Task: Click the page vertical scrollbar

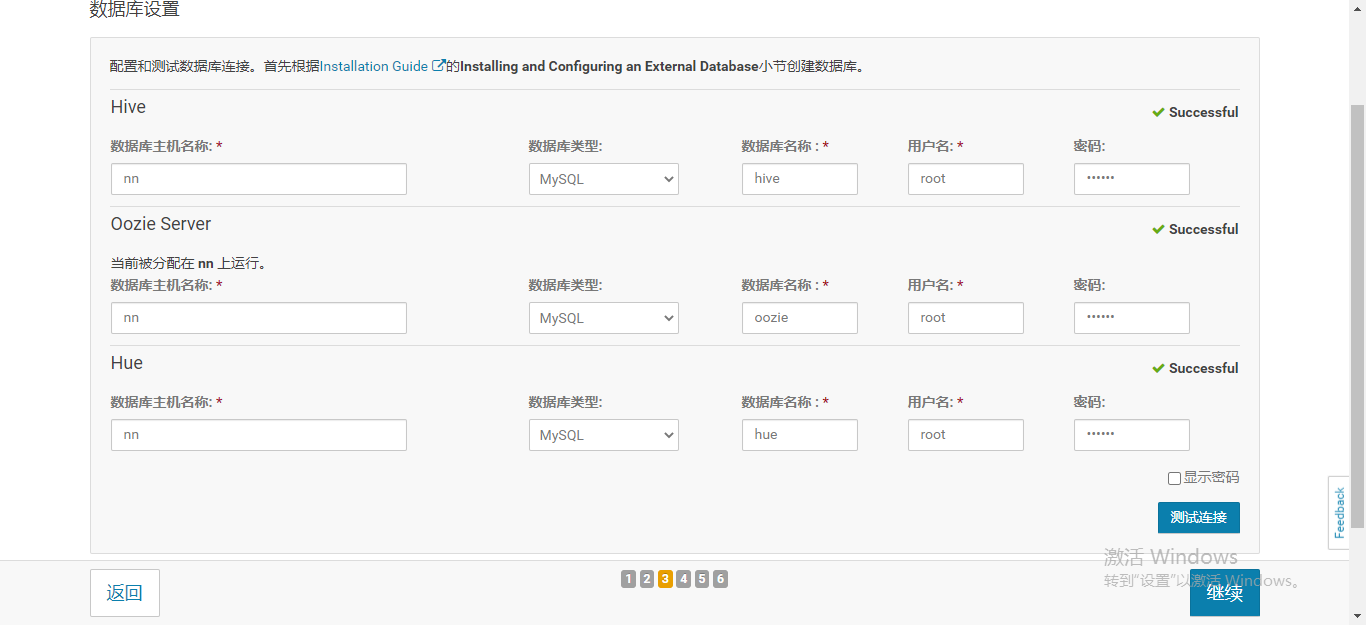Action: point(1357,316)
